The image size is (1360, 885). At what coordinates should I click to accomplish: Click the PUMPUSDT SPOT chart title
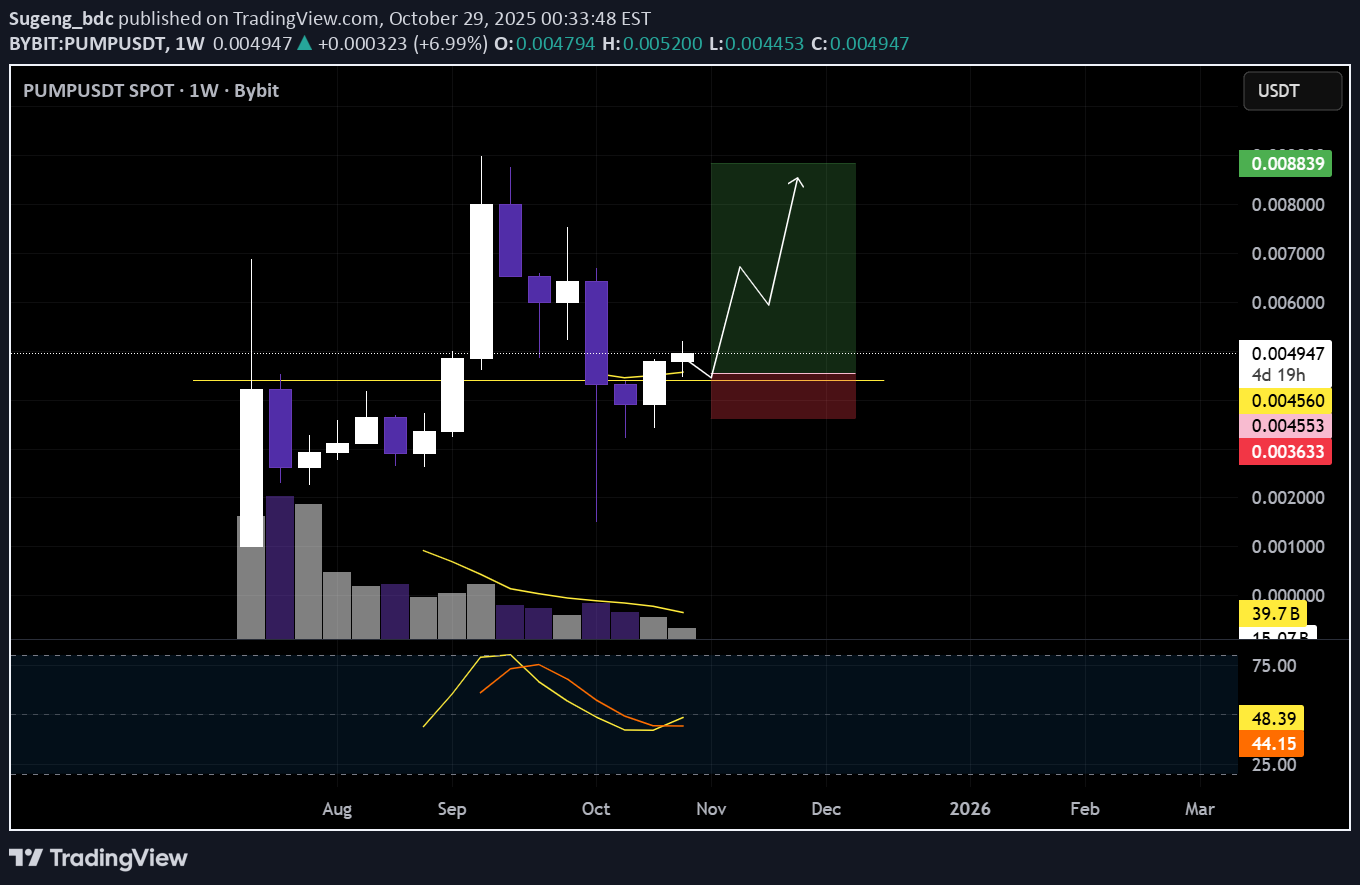pyautogui.click(x=150, y=91)
